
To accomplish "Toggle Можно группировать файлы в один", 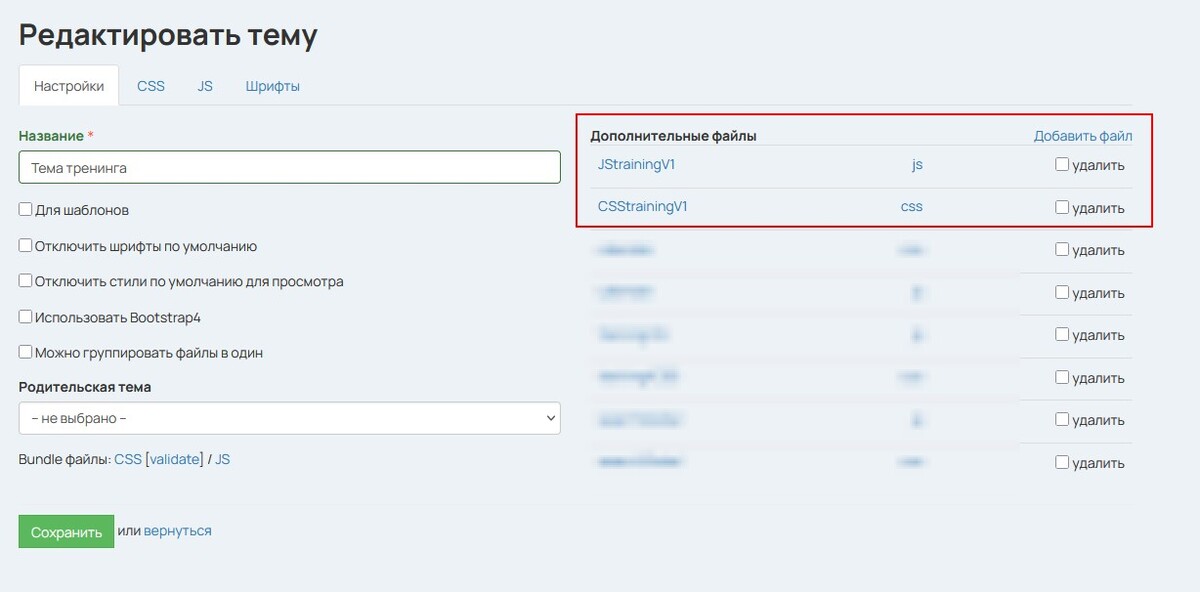I will pos(26,353).
